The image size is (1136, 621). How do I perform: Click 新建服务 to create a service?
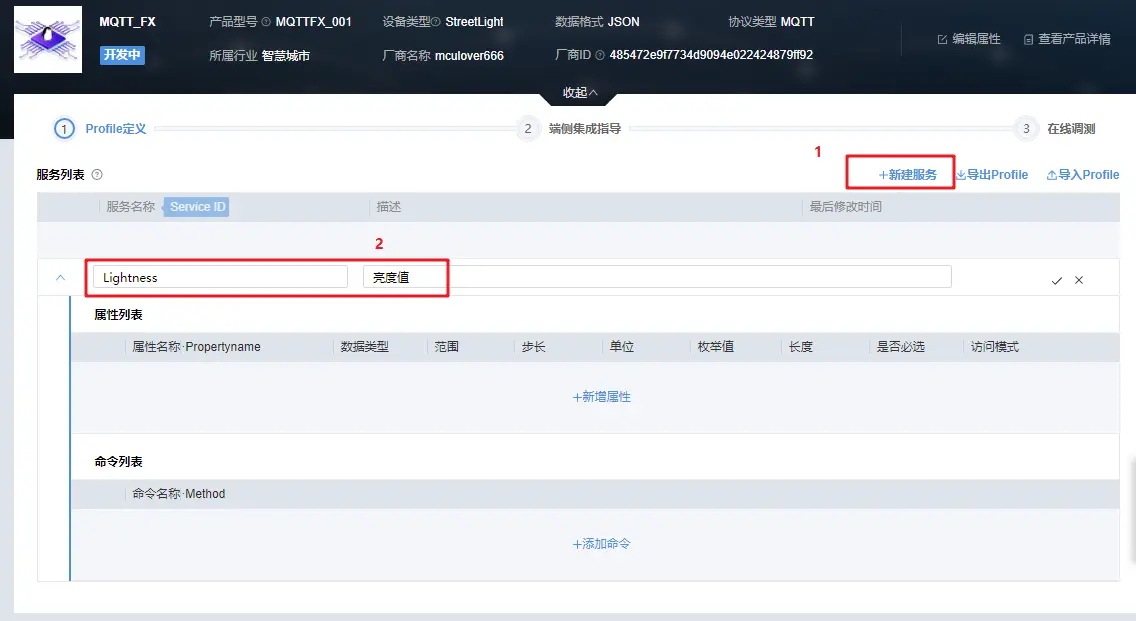908,175
